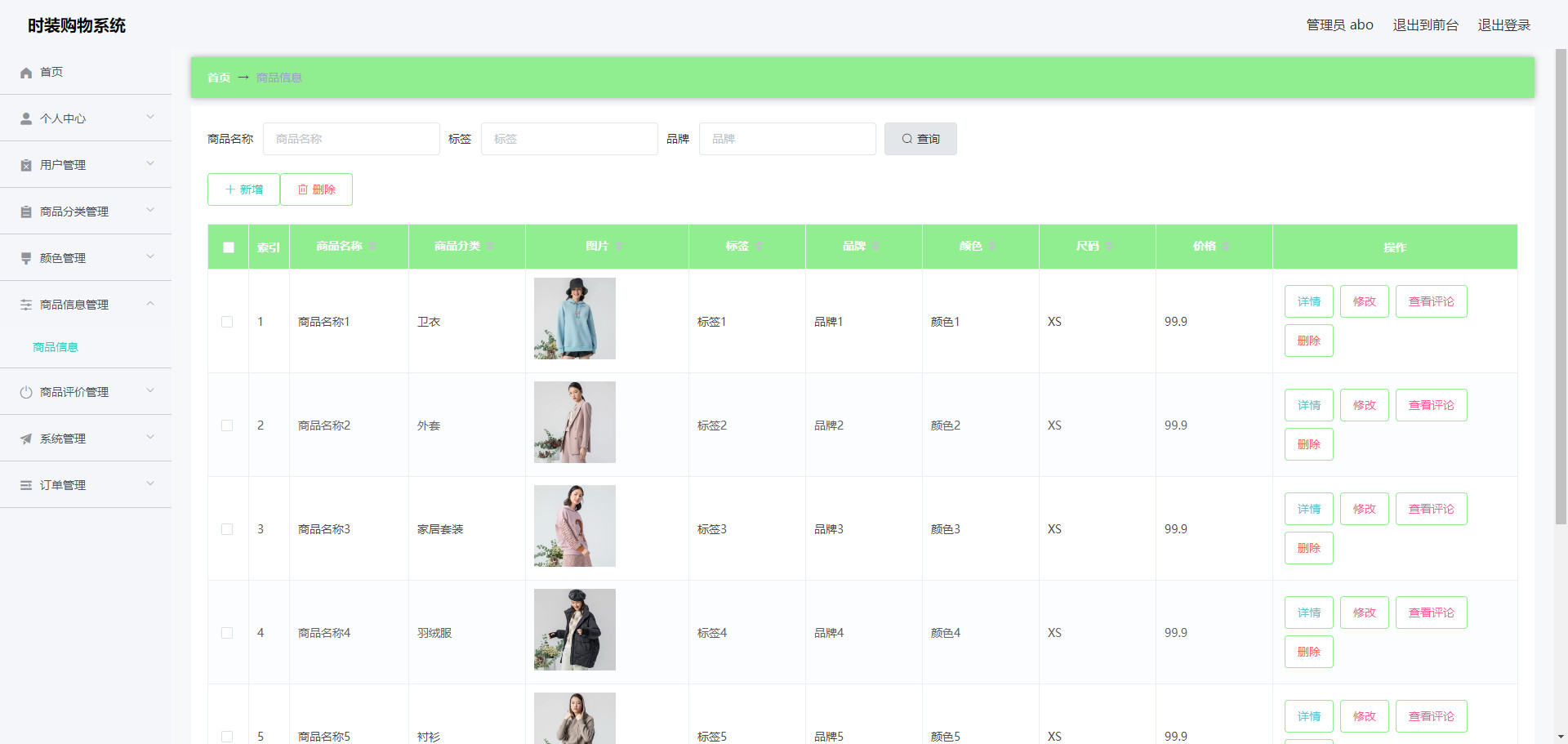Screen dimensions: 1568x744
Task: Click the toolbar 删除 batch delete button
Action: [317, 189]
